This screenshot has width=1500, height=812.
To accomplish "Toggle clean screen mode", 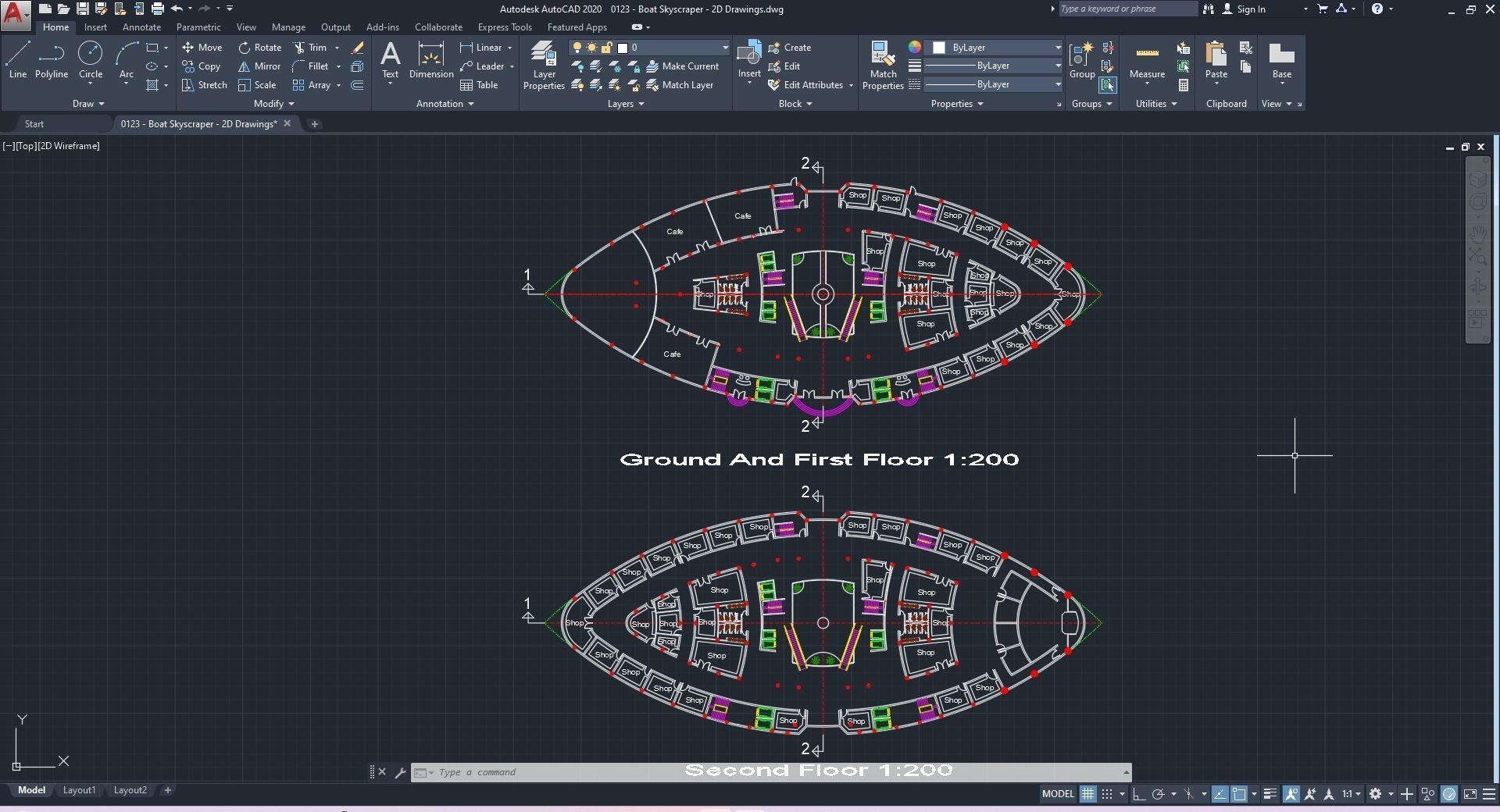I will [x=1470, y=794].
